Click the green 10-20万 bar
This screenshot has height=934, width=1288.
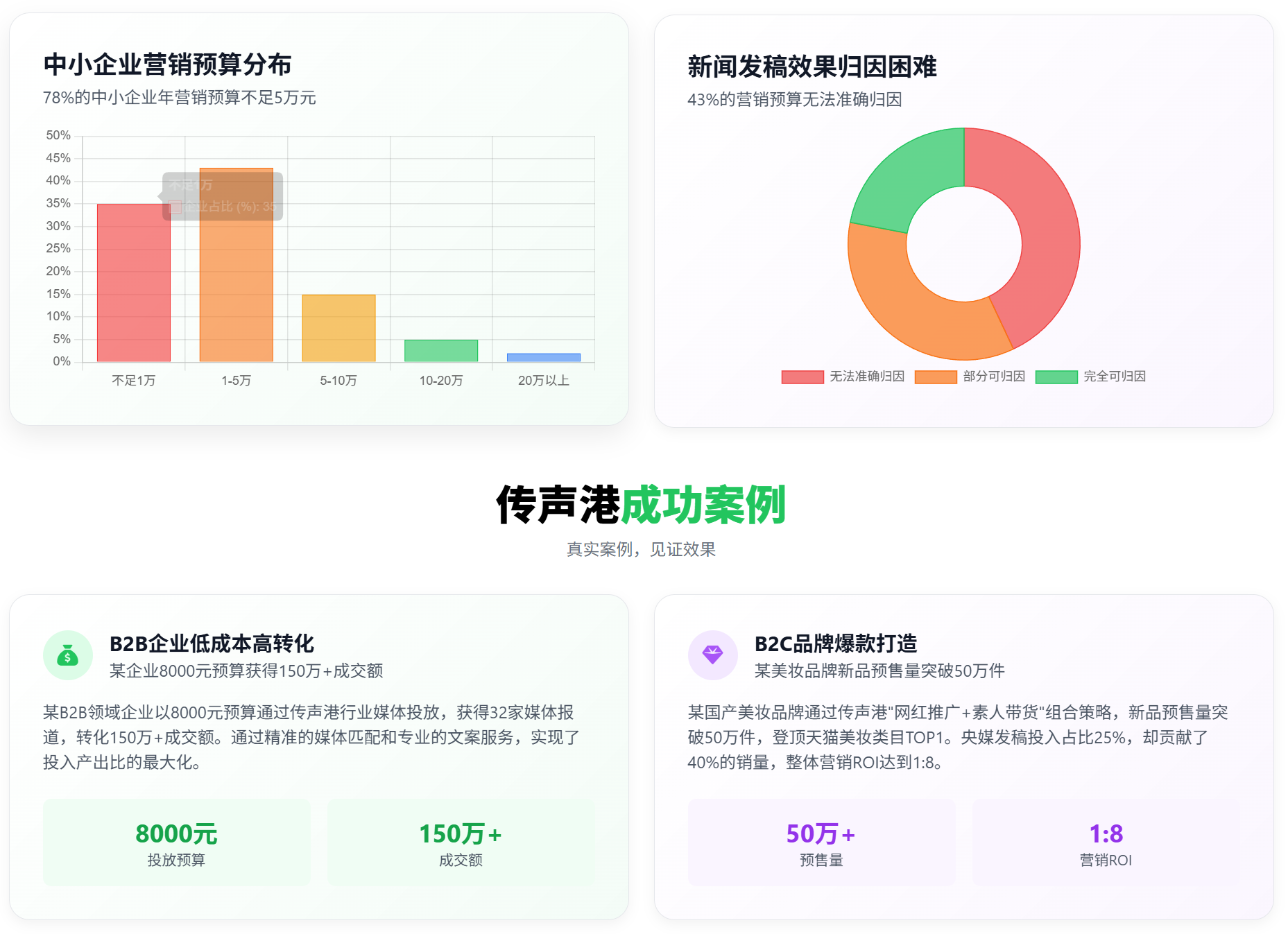441,351
